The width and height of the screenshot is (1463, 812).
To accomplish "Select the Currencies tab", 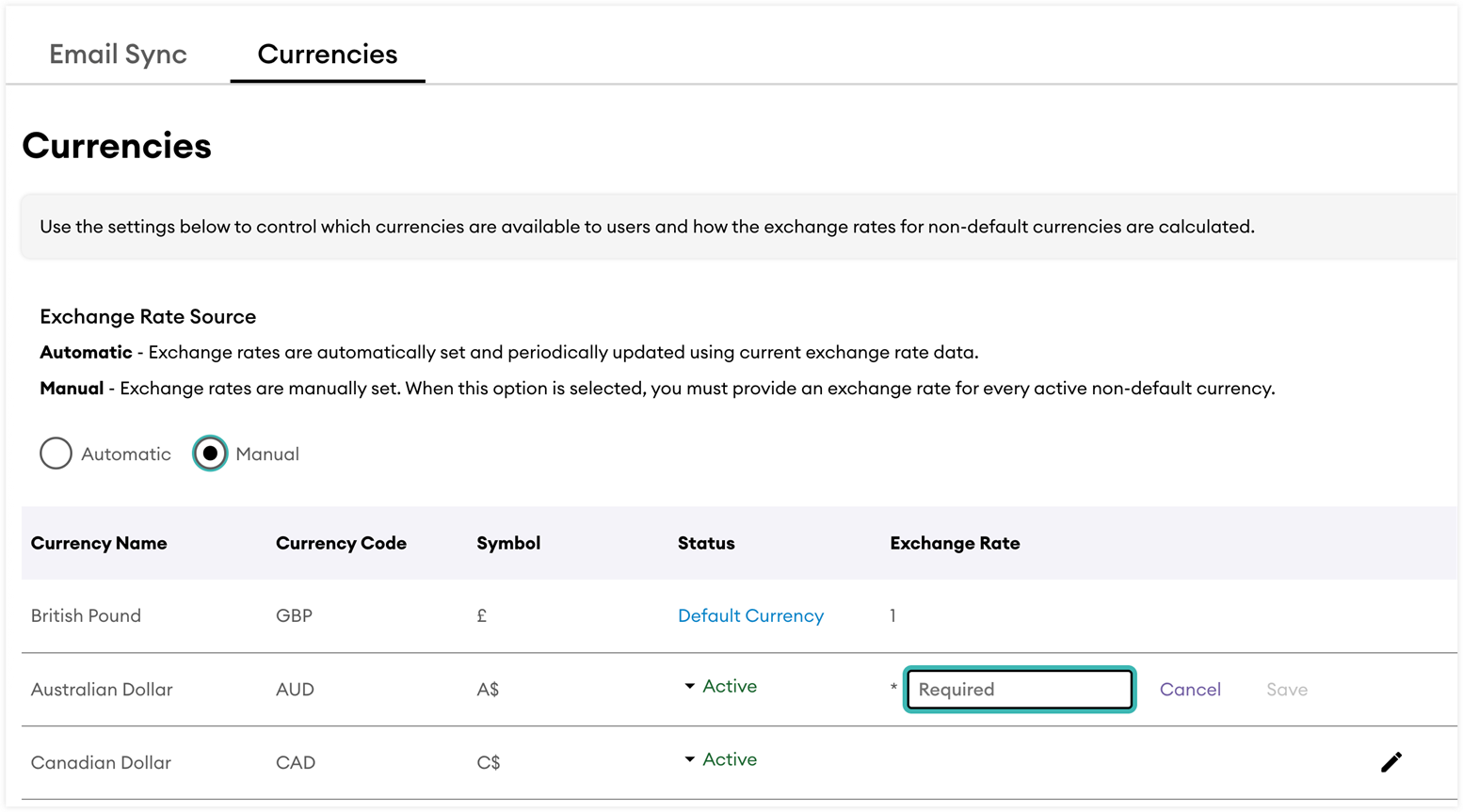I will (328, 54).
